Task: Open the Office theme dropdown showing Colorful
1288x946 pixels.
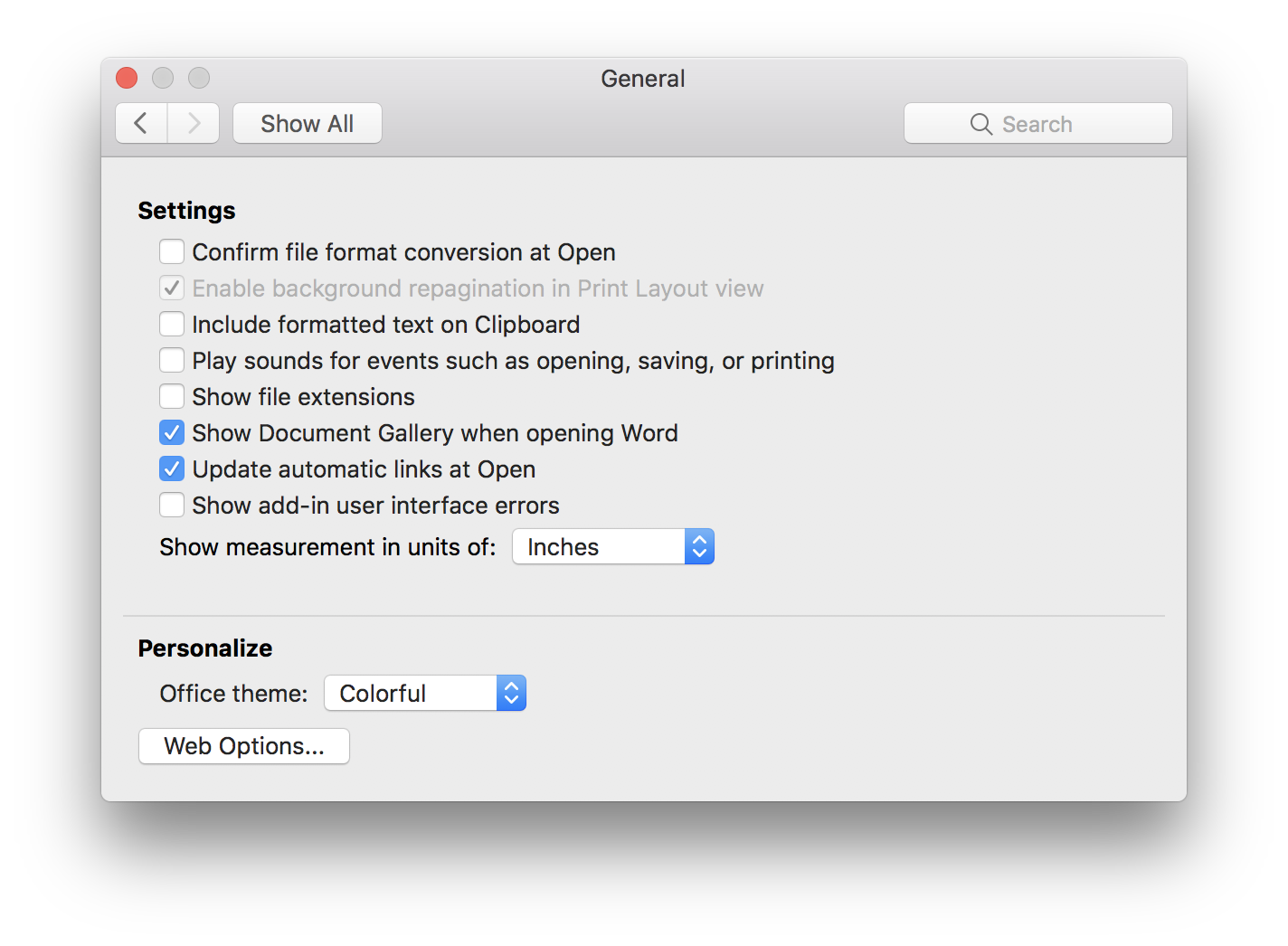Action: click(x=425, y=693)
